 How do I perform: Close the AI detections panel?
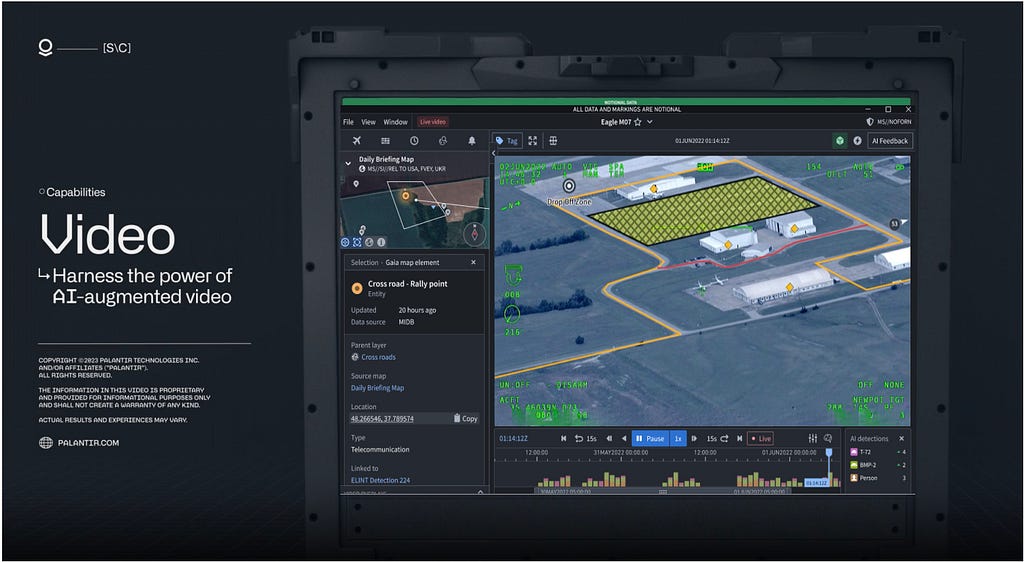[901, 439]
